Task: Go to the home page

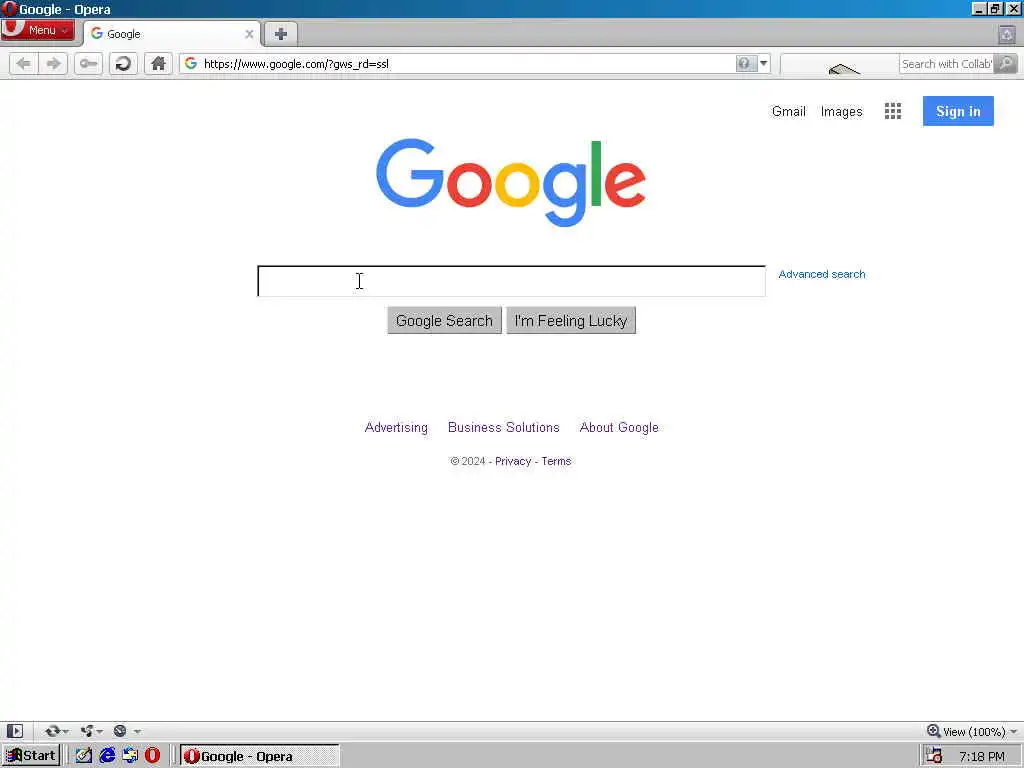Action: pyautogui.click(x=158, y=63)
